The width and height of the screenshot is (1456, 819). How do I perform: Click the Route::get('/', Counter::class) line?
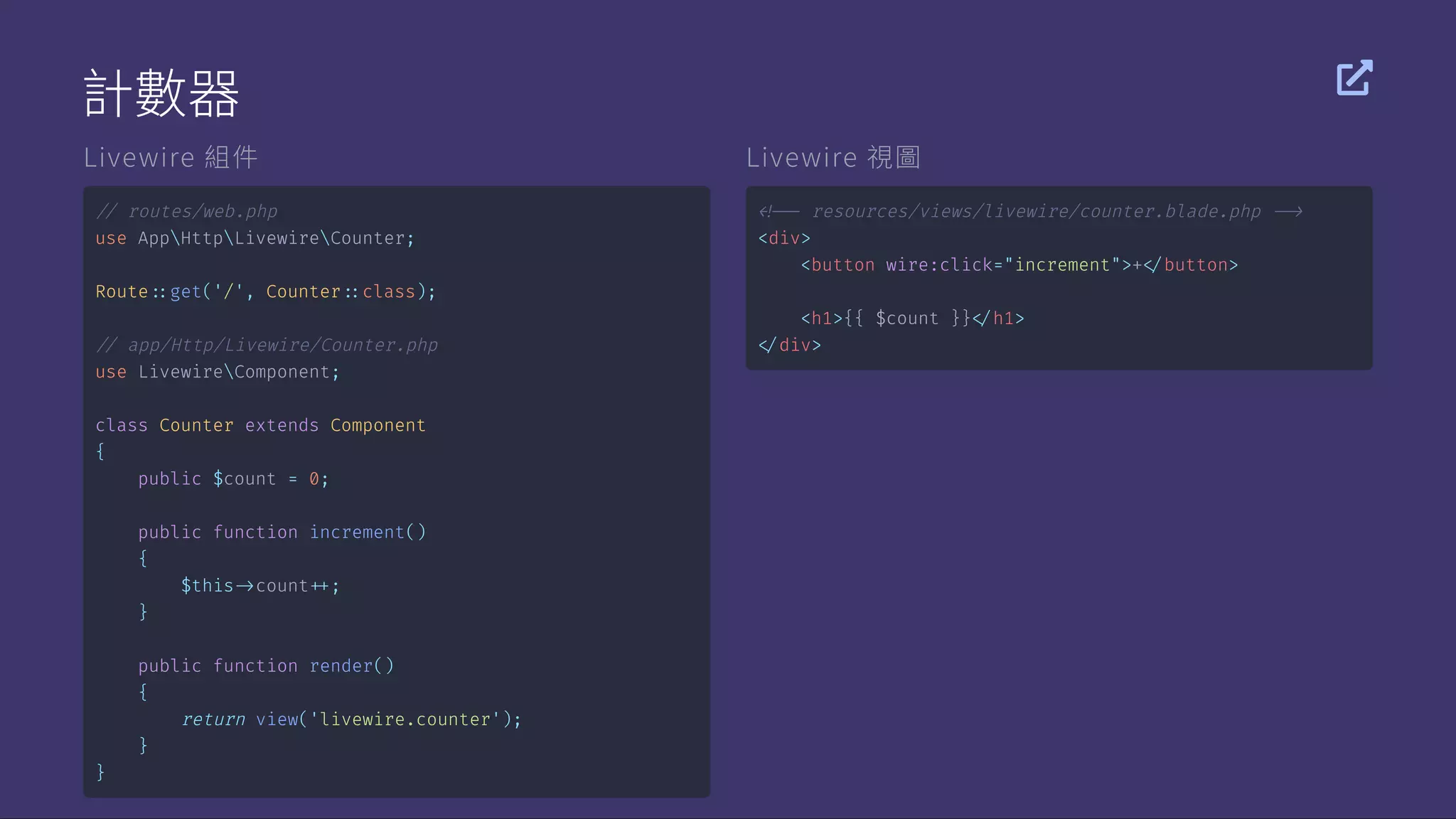tap(265, 291)
